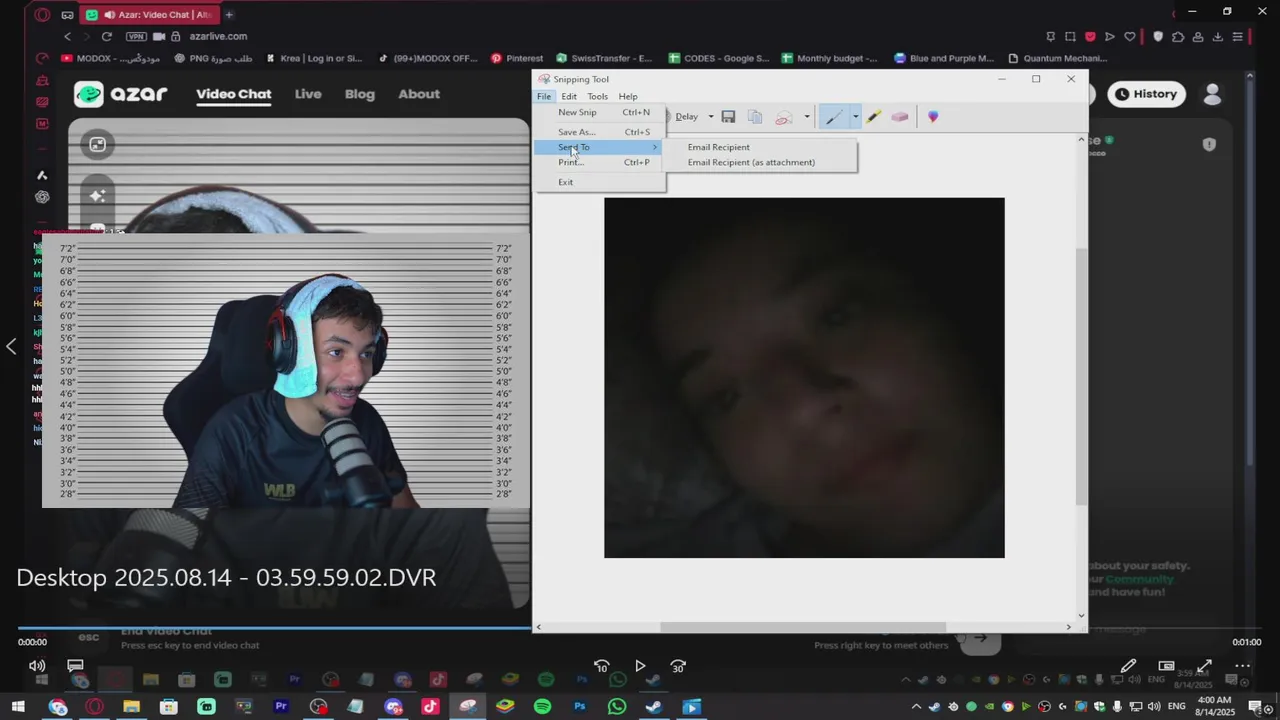Click the azarlive.com address bar

click(x=218, y=36)
